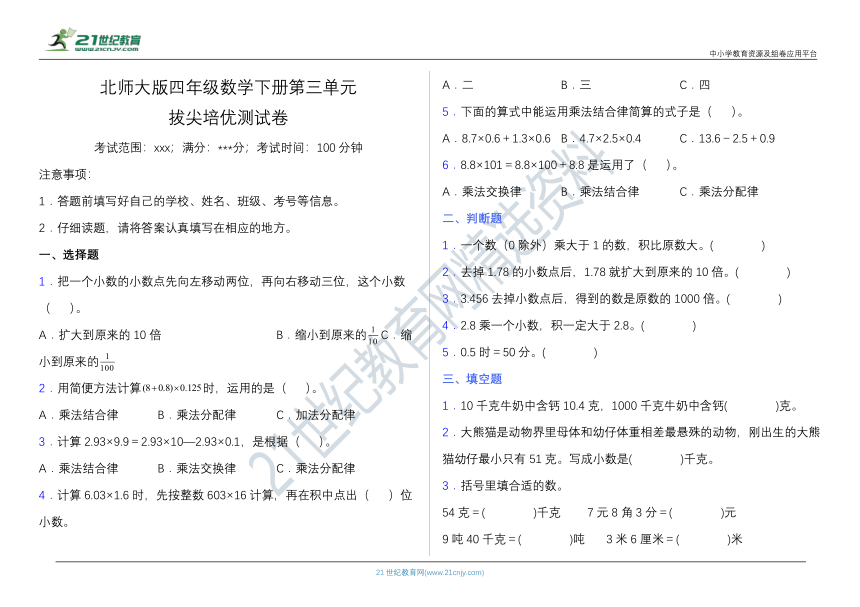Select the 注意事项 label
The width and height of the screenshot is (860, 607).
coord(65,174)
